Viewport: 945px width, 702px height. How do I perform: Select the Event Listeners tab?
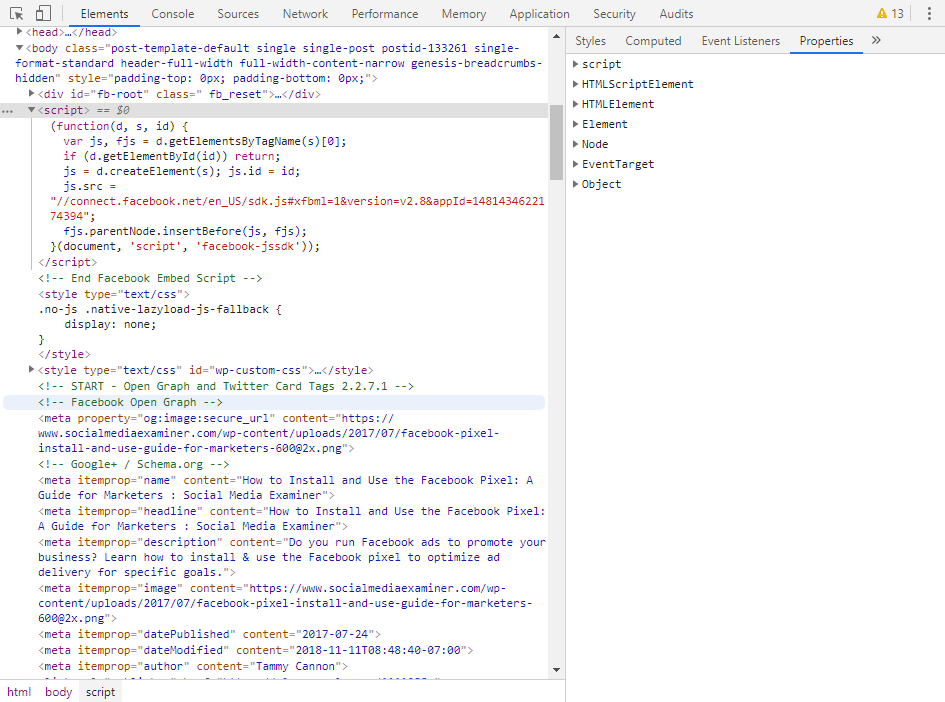(740, 41)
